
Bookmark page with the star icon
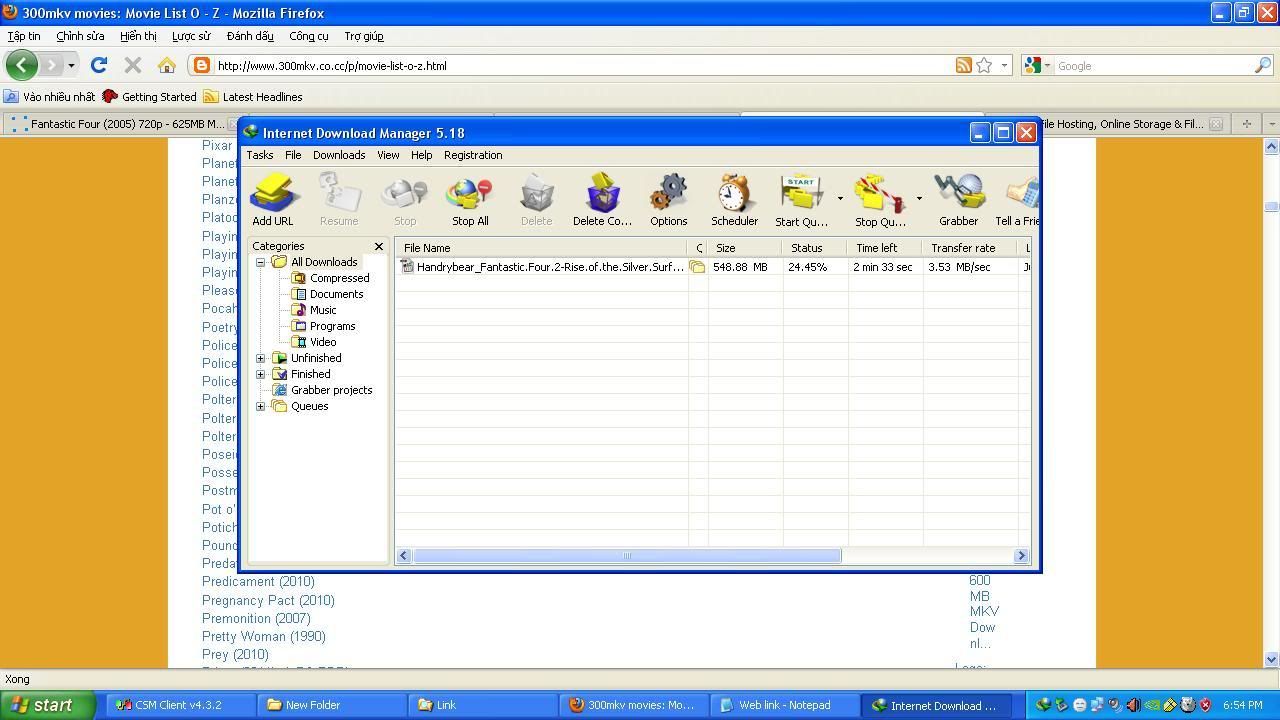point(984,65)
